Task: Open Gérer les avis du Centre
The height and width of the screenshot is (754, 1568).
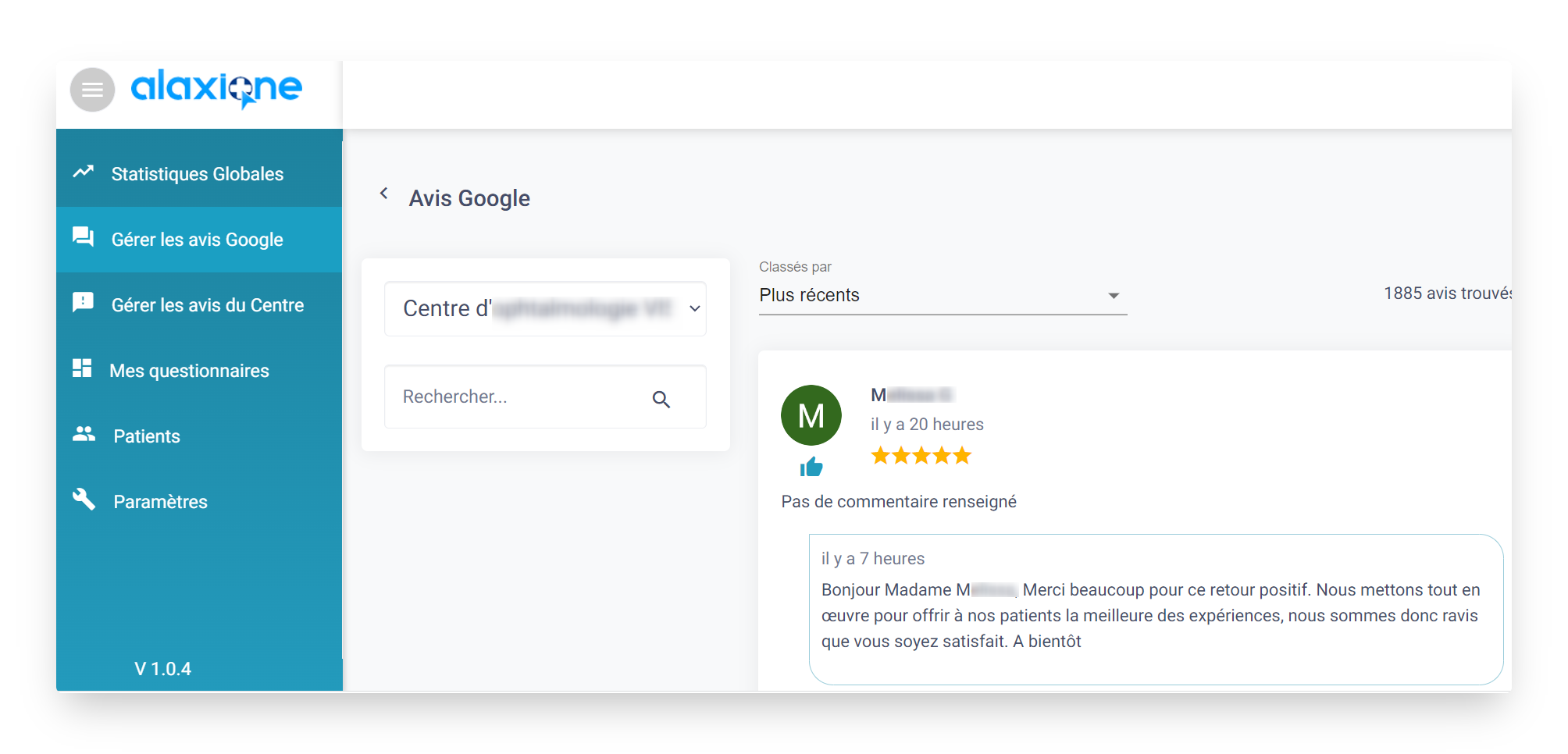Action: tap(199, 305)
